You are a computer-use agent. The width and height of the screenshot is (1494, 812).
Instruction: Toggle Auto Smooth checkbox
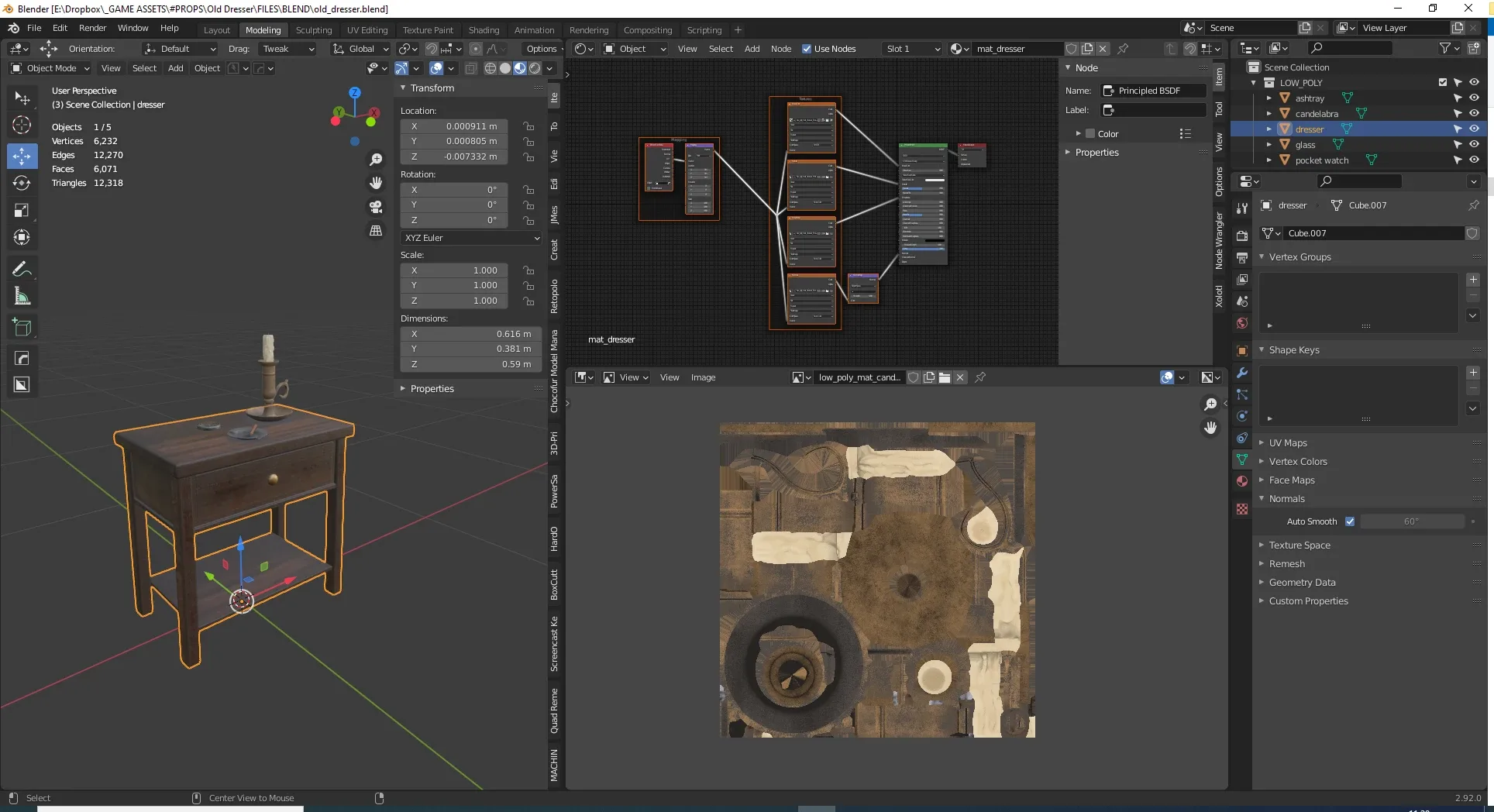[x=1350, y=521]
